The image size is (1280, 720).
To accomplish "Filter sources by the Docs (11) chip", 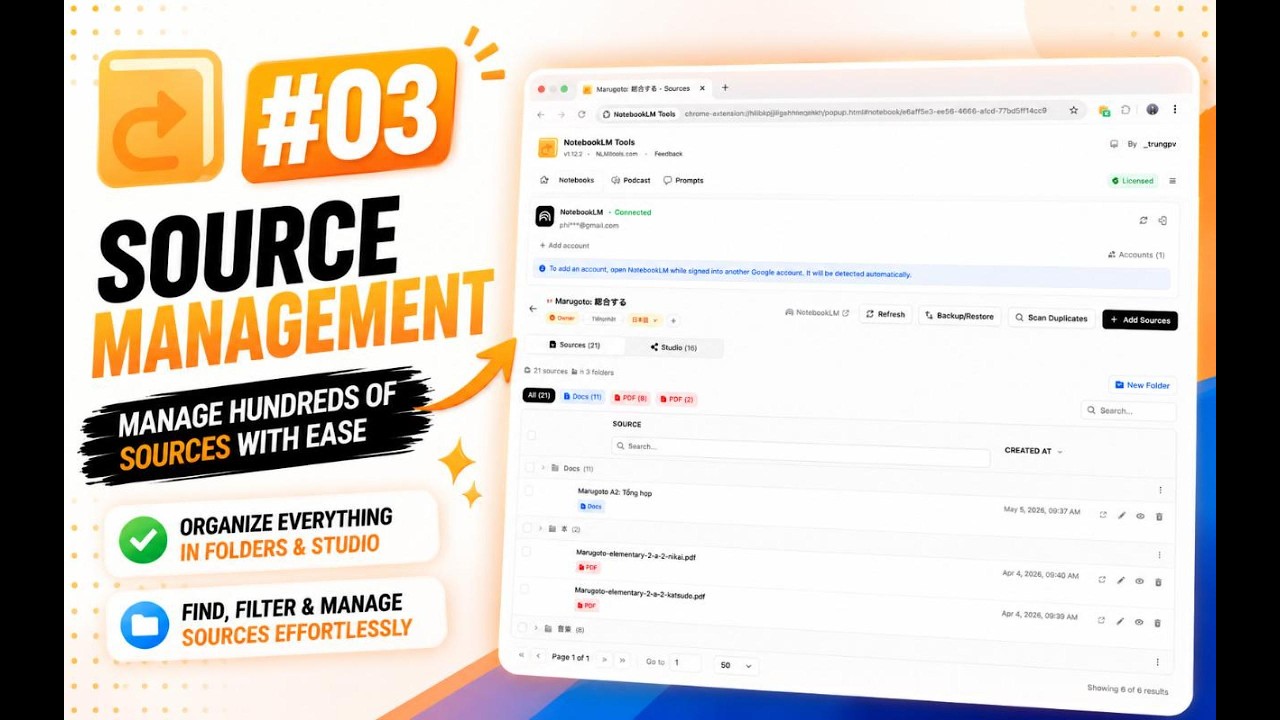I will click(582, 396).
